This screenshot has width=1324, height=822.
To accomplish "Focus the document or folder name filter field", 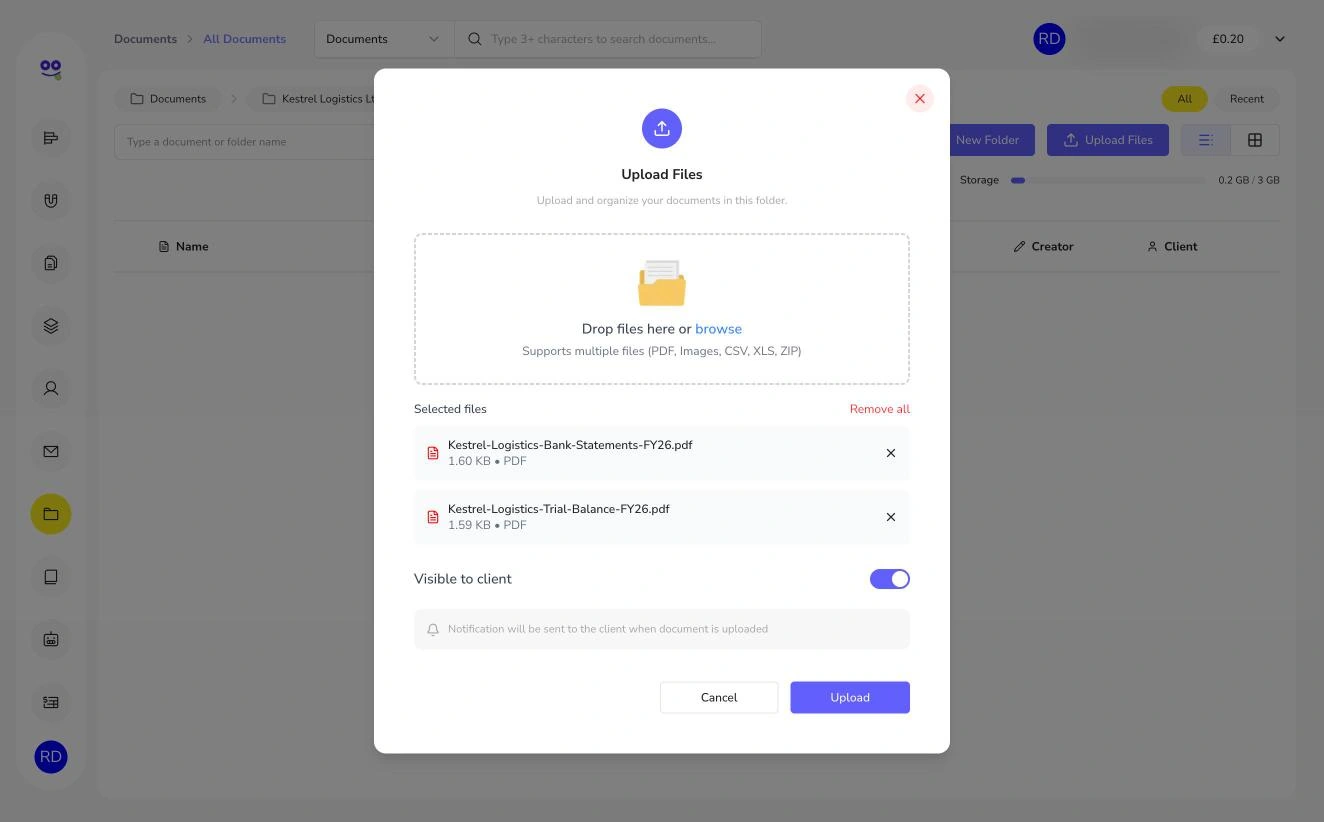I will point(245,142).
